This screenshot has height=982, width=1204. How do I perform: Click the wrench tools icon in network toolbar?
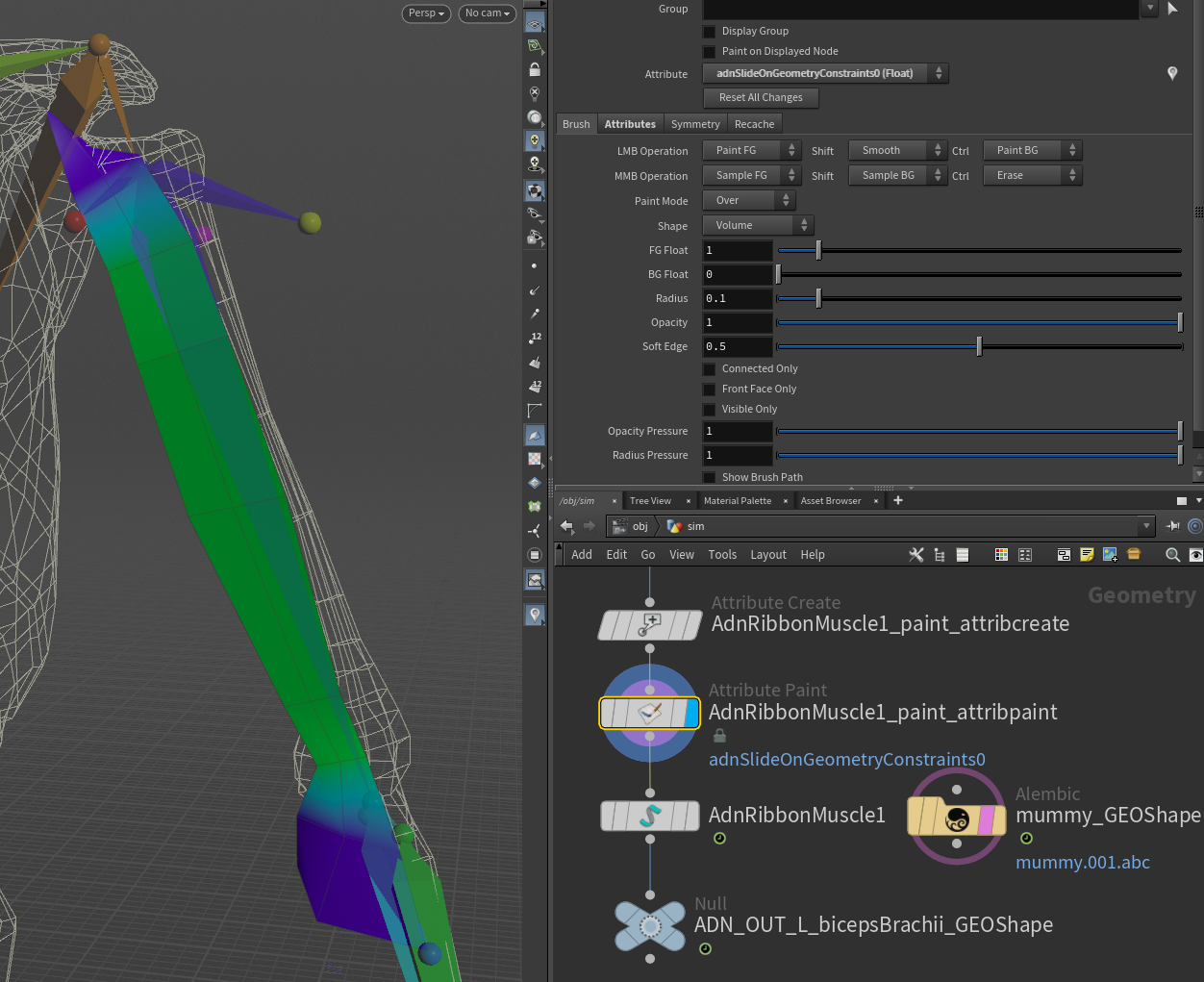(x=916, y=555)
